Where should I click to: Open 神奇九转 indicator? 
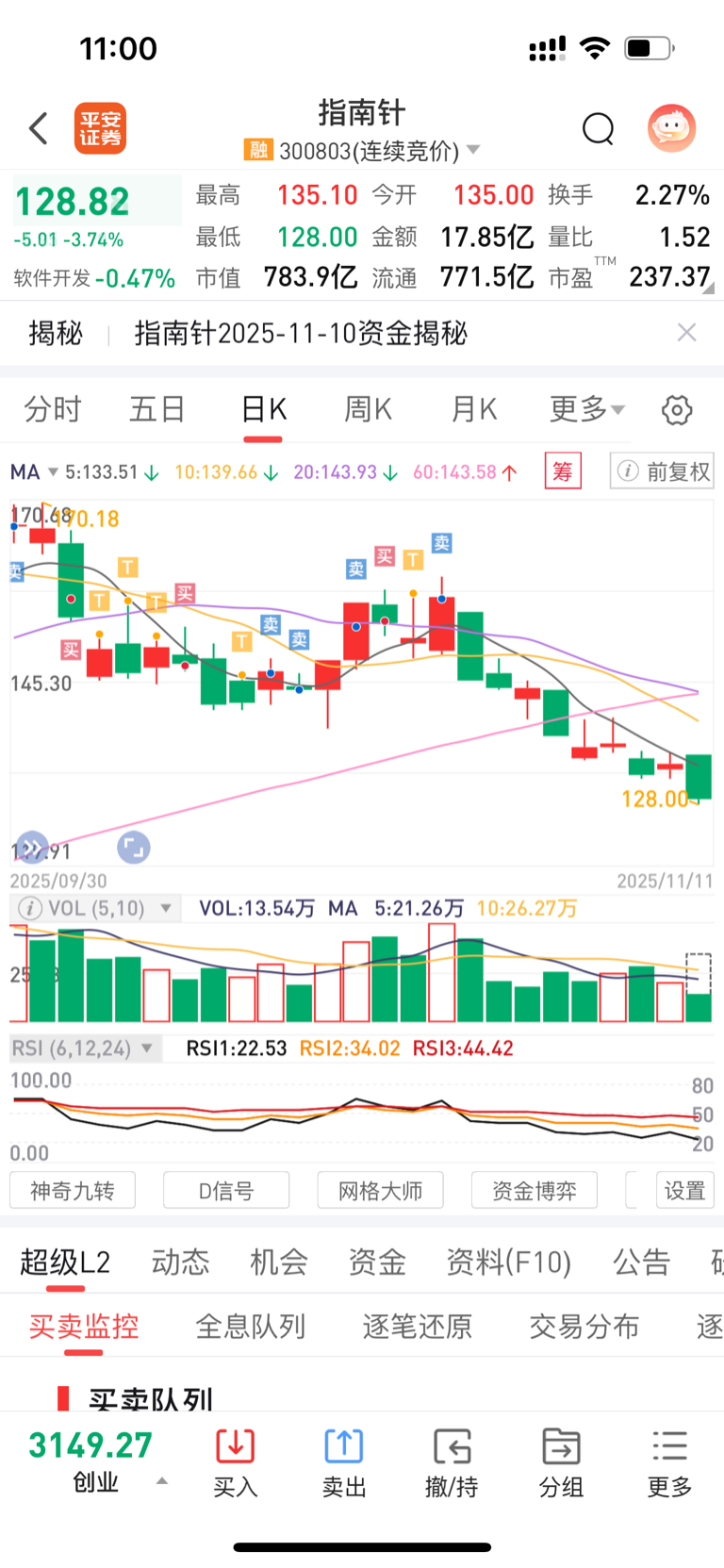(73, 1191)
